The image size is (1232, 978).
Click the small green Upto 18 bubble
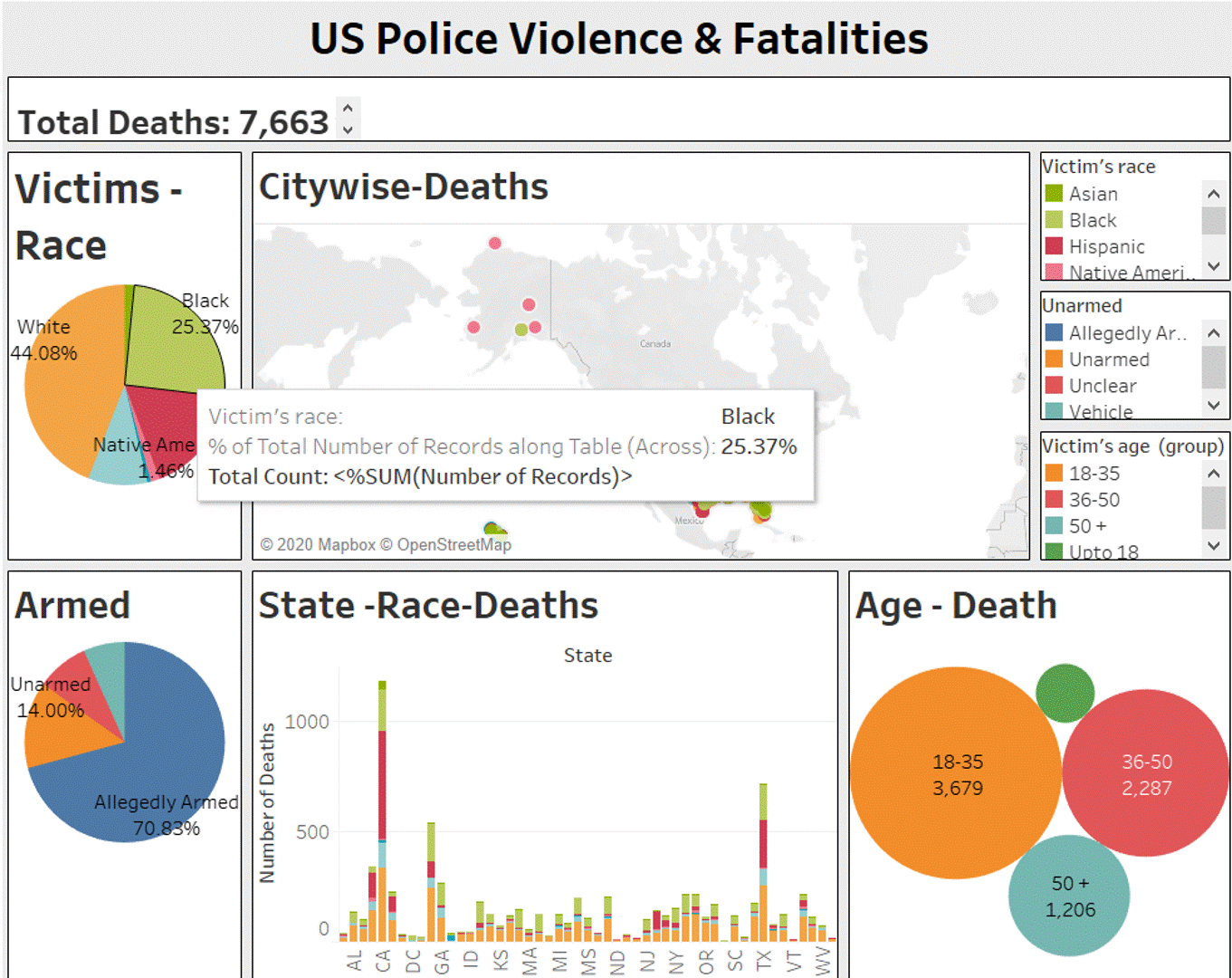[x=1065, y=693]
